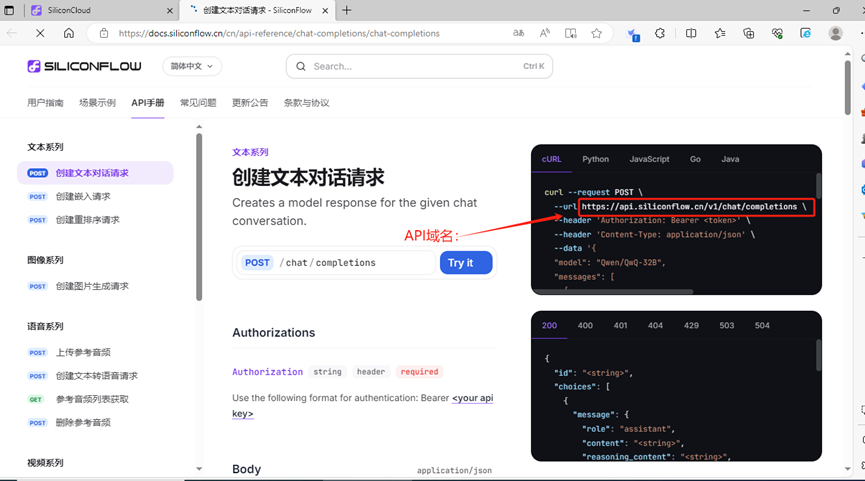Select API手册 navigation tab

coord(148,103)
